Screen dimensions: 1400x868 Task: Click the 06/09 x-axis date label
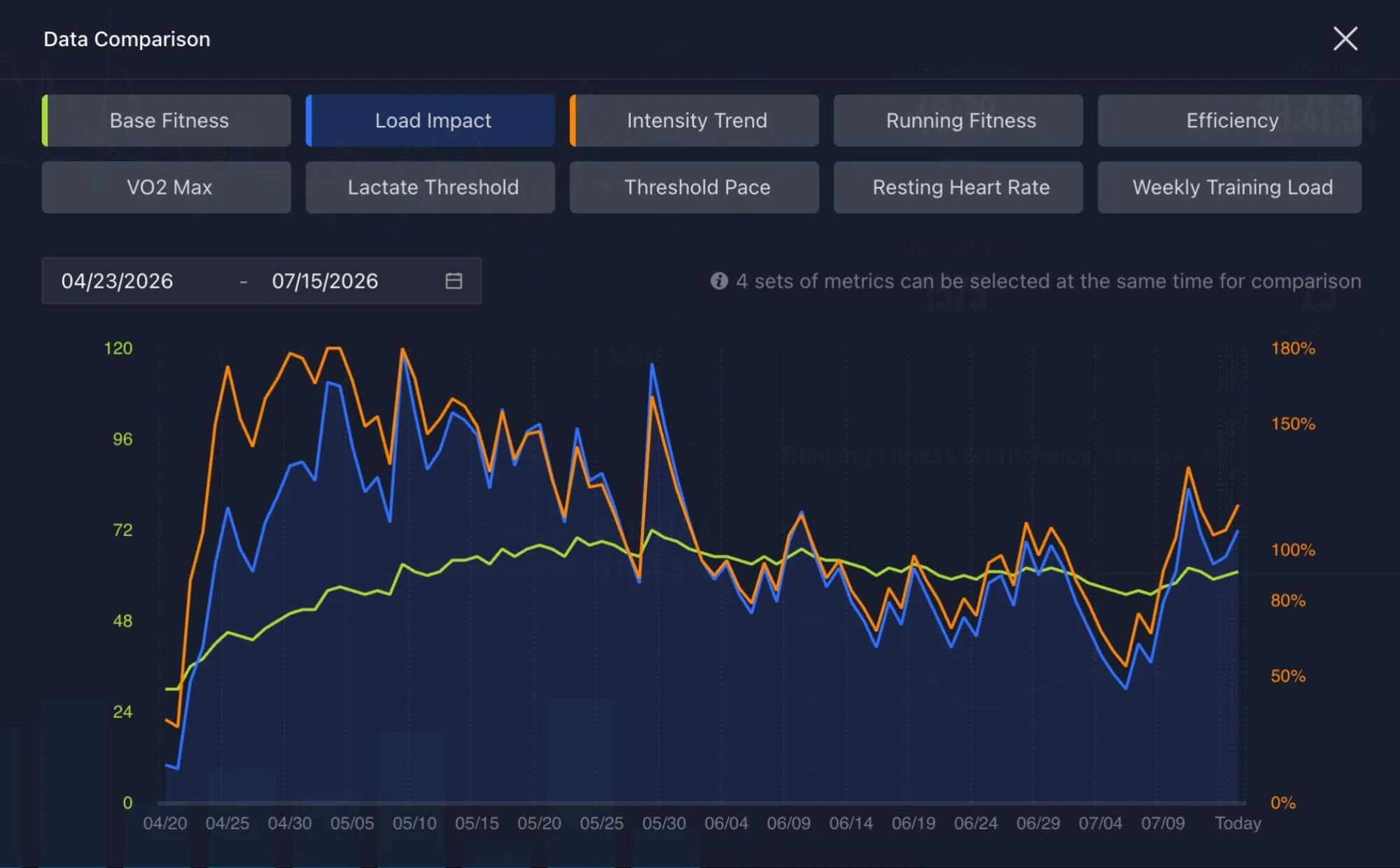[789, 823]
